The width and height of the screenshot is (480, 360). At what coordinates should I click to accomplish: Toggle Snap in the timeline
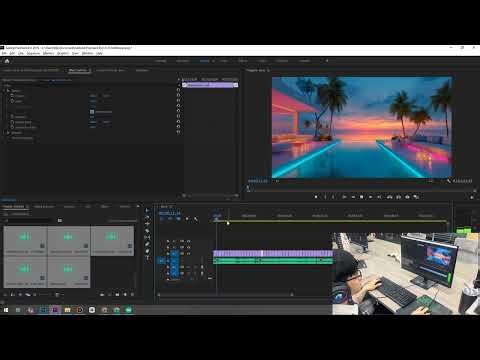pos(170,219)
